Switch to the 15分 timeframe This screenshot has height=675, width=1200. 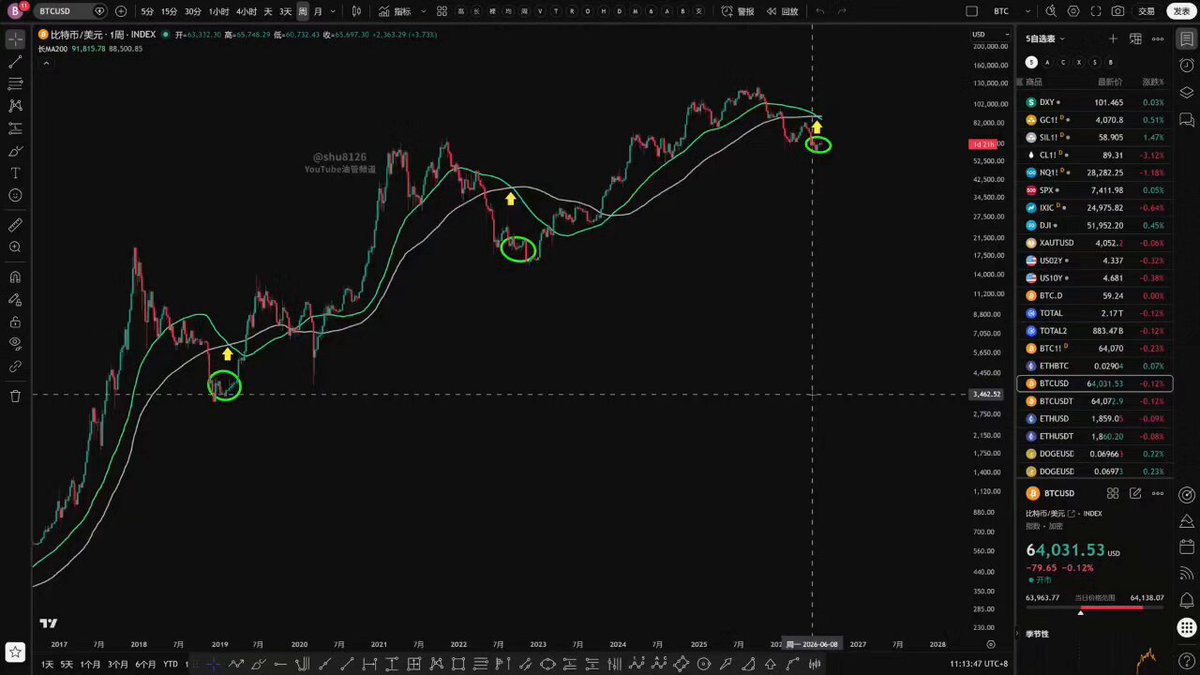coord(170,11)
